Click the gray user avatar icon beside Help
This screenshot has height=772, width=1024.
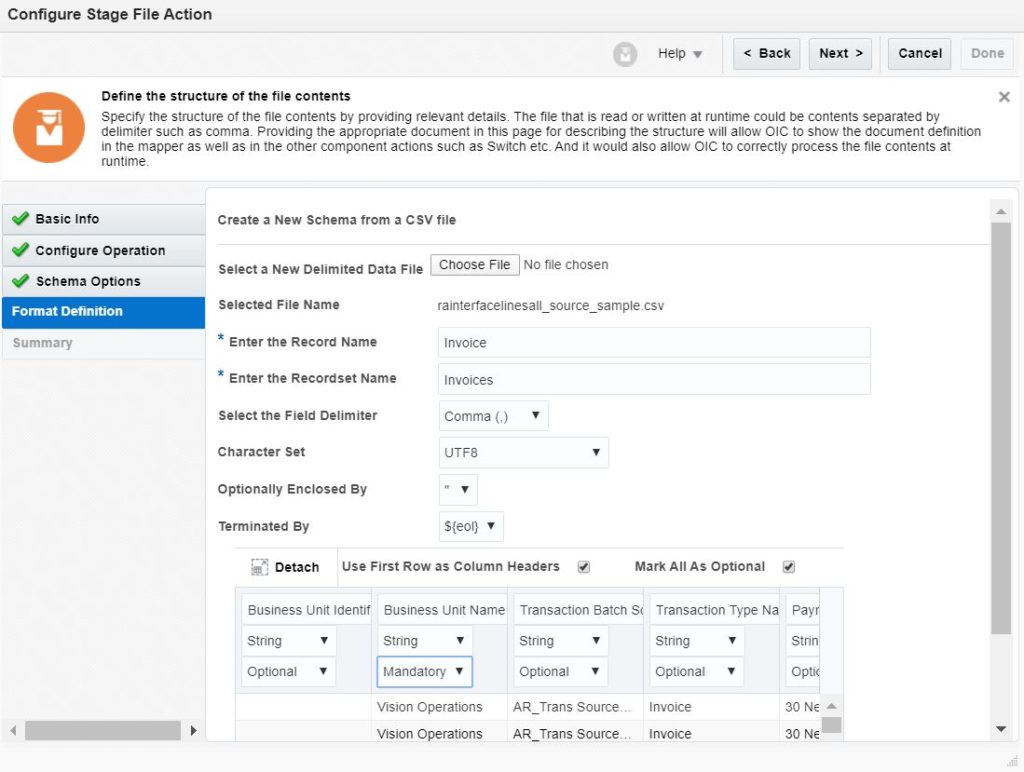coord(625,54)
